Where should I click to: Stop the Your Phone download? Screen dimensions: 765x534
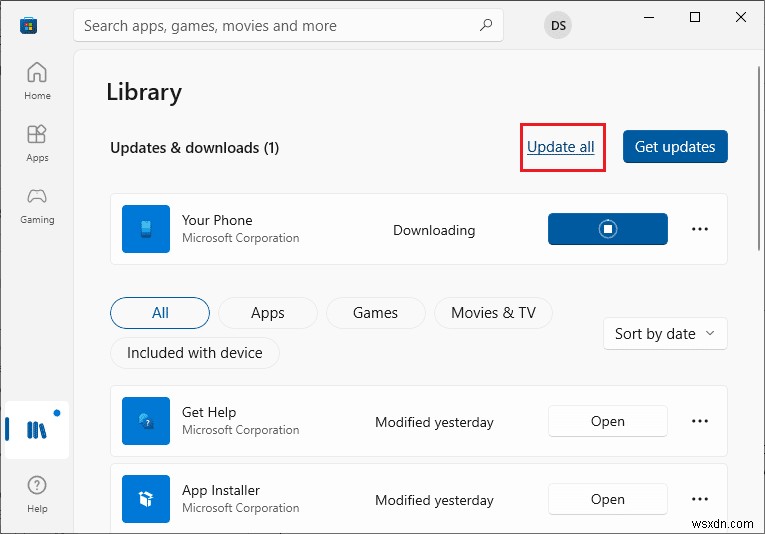coord(607,229)
